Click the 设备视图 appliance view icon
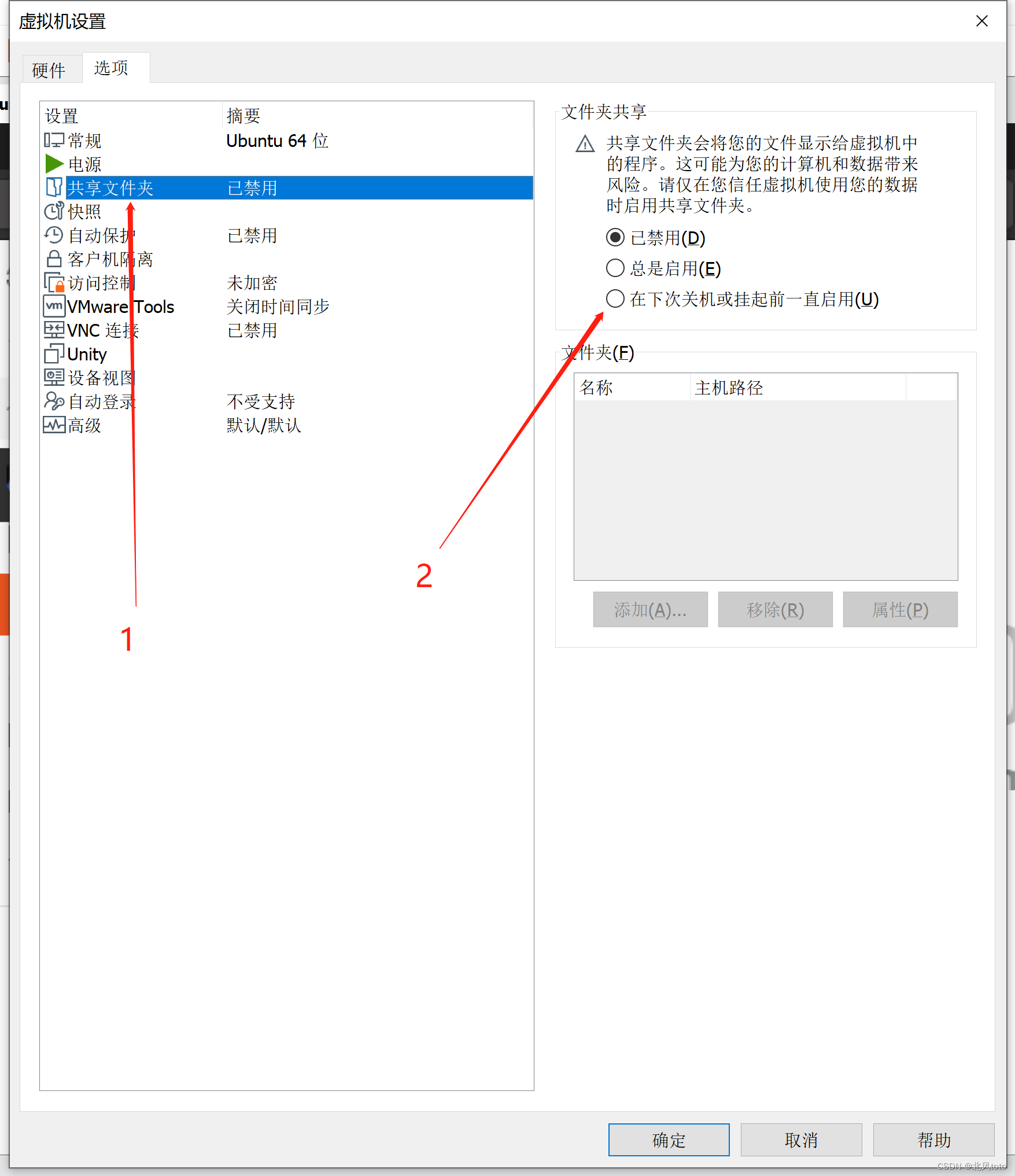 click(54, 377)
